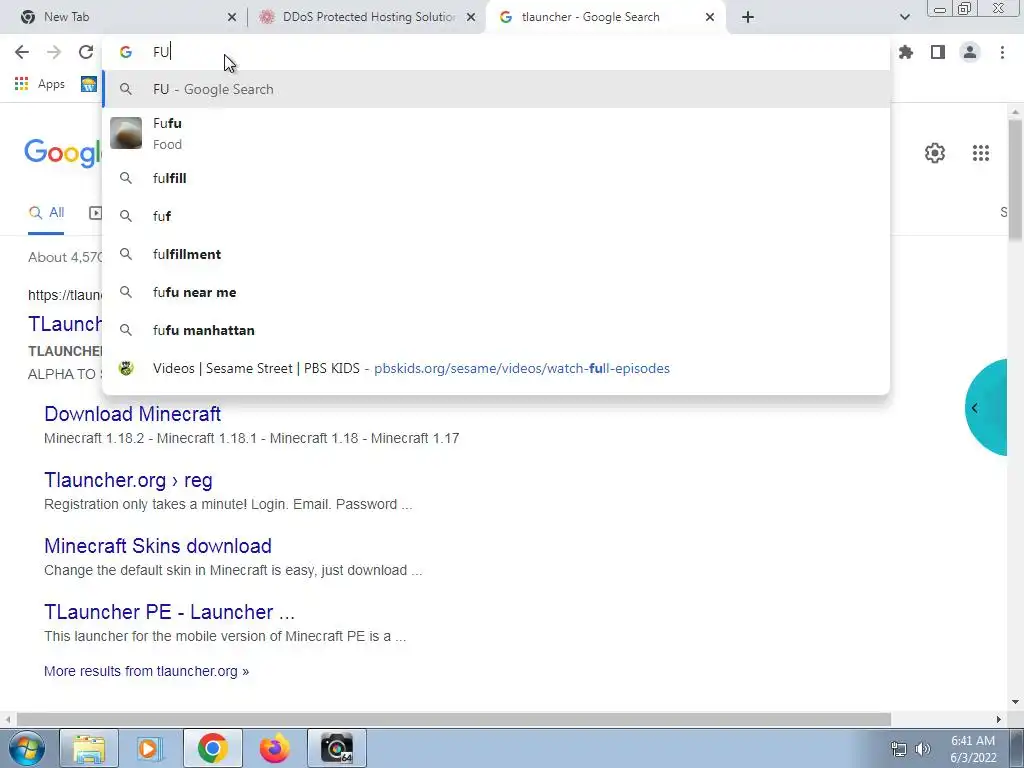Image resolution: width=1024 pixels, height=768 pixels.
Task: Click More results from tlauncher.org
Action: pos(146,671)
